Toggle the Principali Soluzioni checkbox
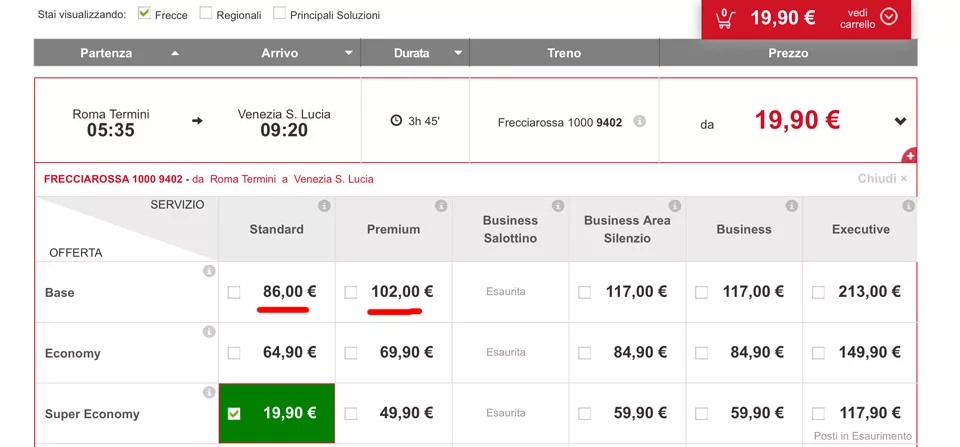 (279, 13)
